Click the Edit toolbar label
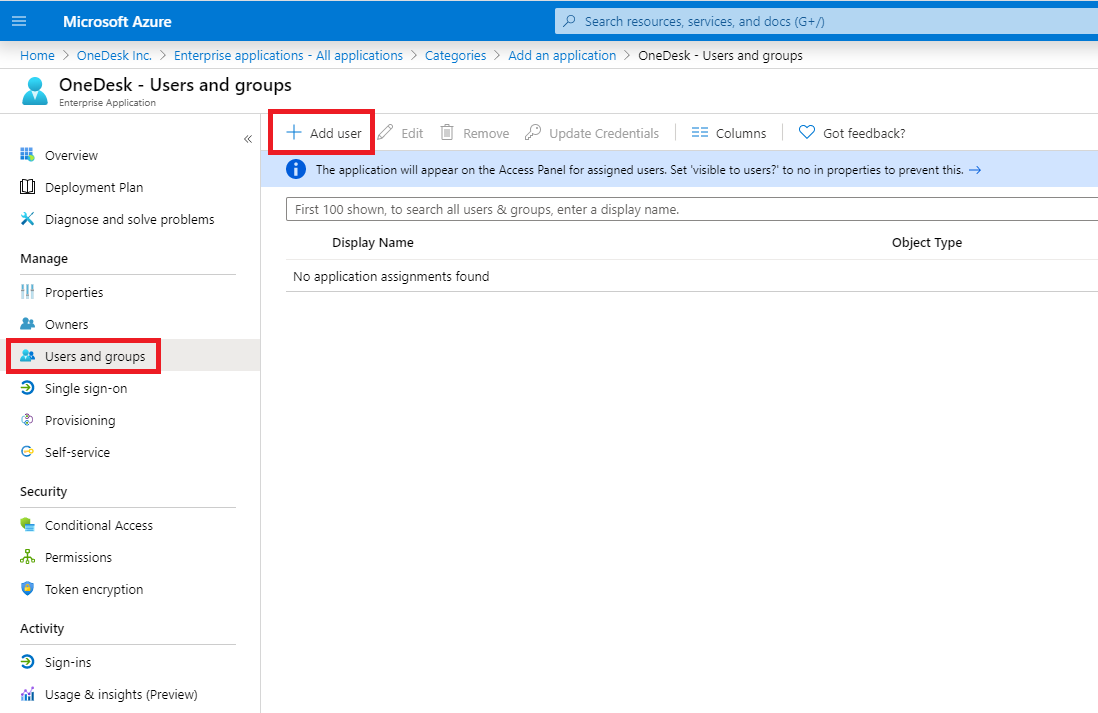The image size is (1098, 713). 412,133
